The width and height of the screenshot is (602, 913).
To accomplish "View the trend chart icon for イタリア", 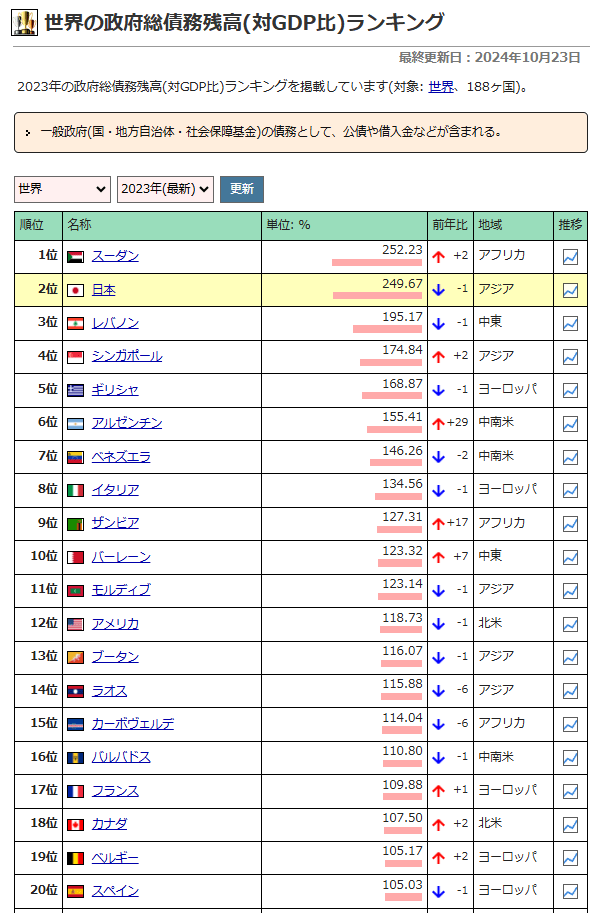I will (570, 490).
